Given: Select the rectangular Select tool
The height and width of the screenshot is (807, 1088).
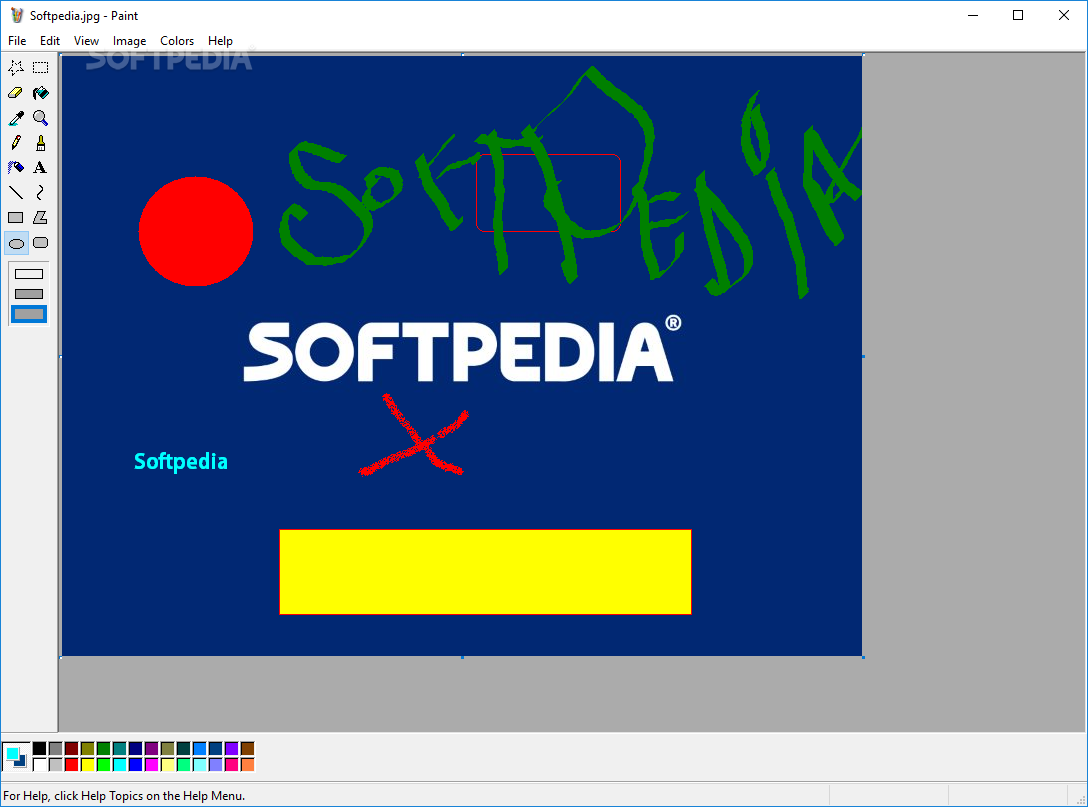Looking at the screenshot, I should pyautogui.click(x=41, y=67).
